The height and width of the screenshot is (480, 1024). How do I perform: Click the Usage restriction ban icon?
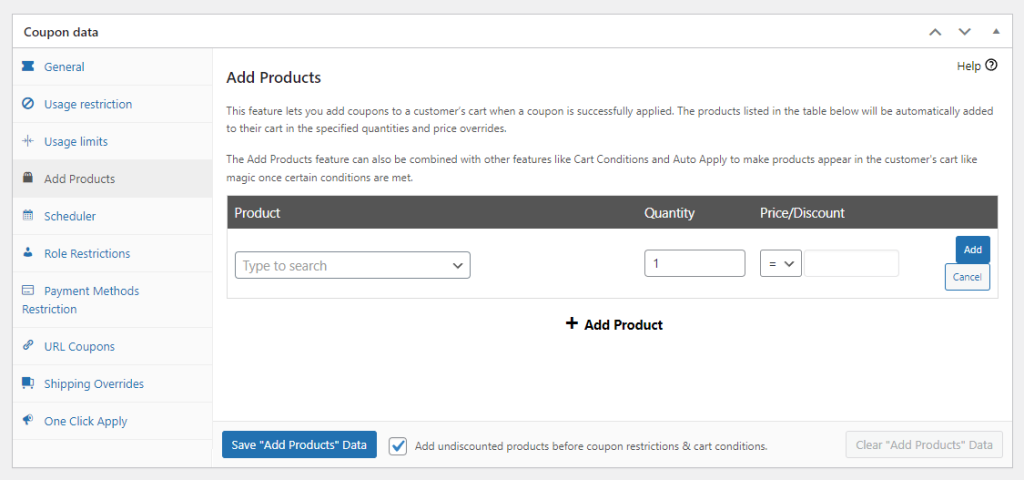coord(28,104)
